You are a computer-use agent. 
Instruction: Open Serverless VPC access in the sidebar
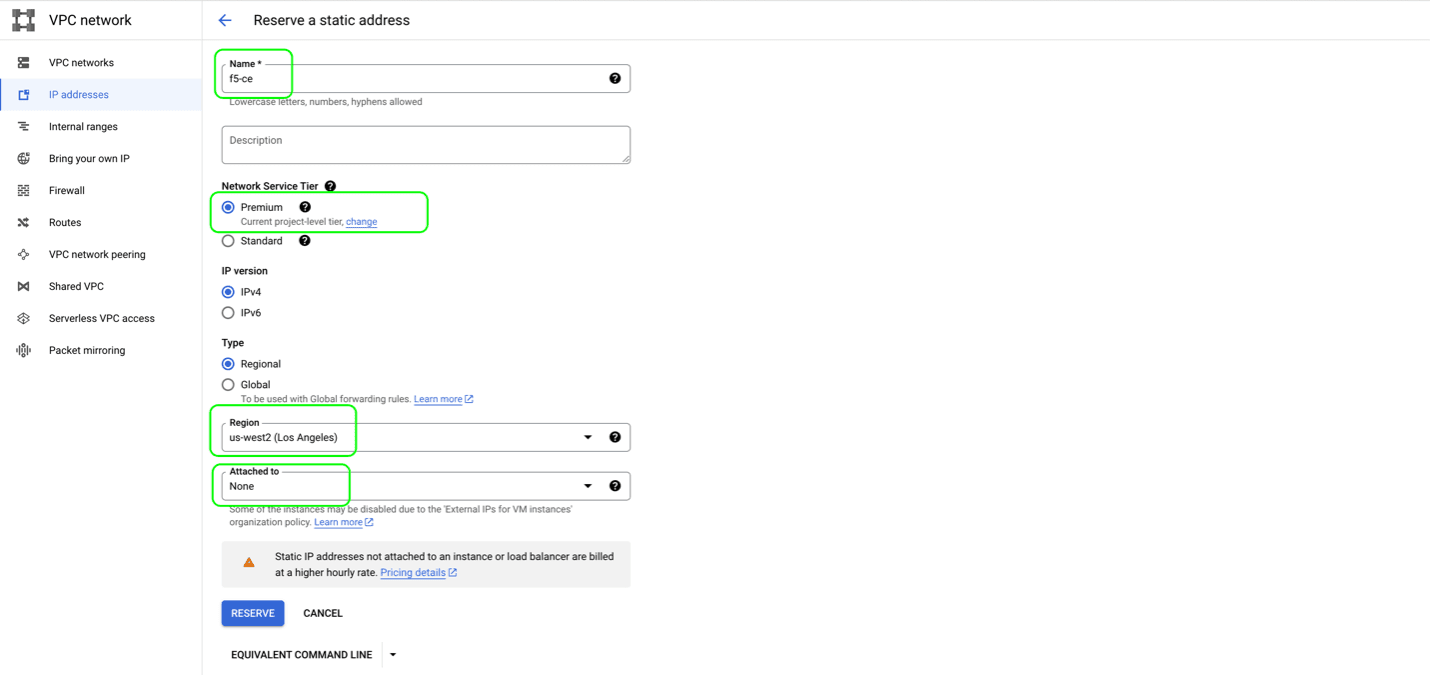coord(102,319)
